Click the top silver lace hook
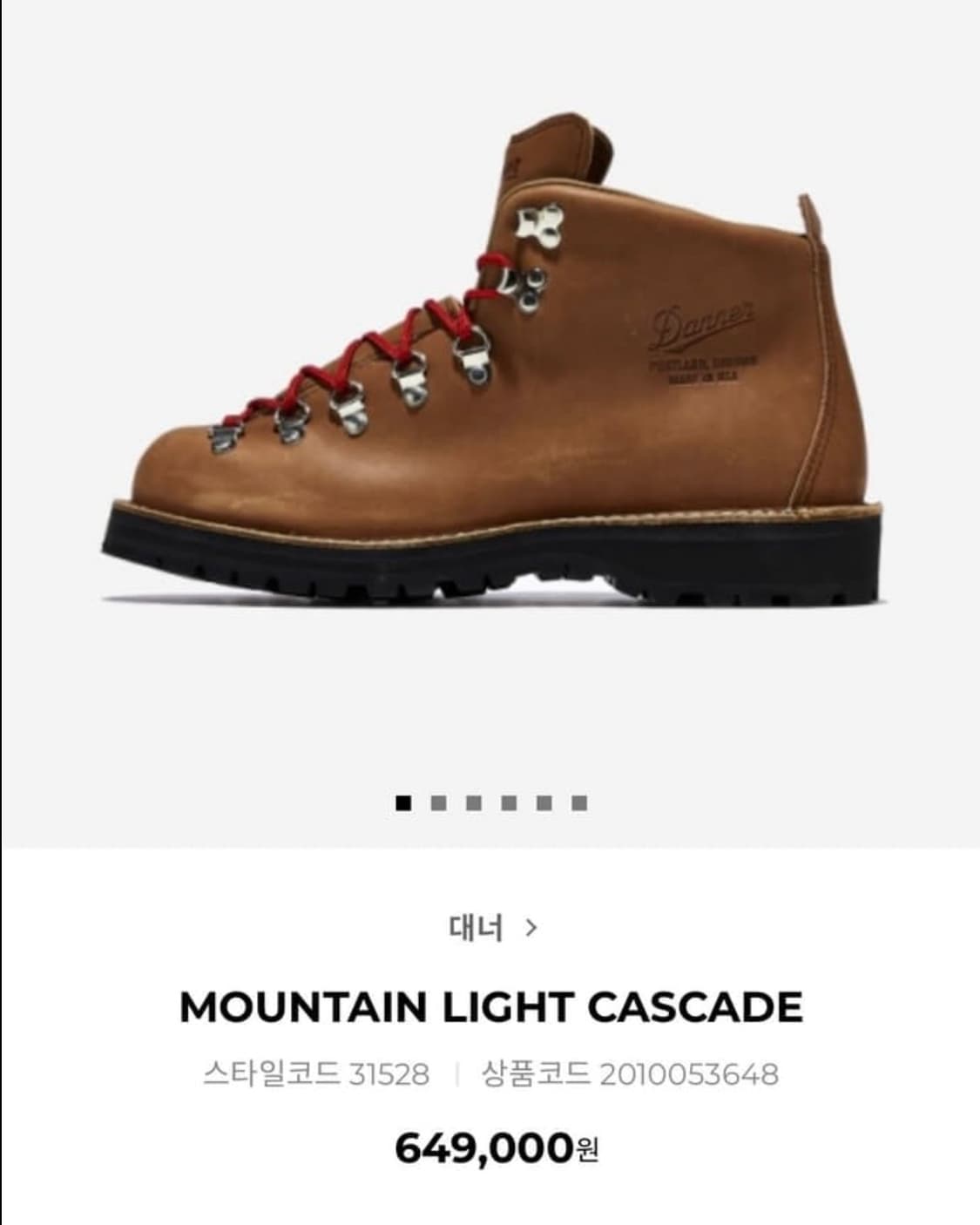This screenshot has height=1225, width=980. pyautogui.click(x=539, y=224)
